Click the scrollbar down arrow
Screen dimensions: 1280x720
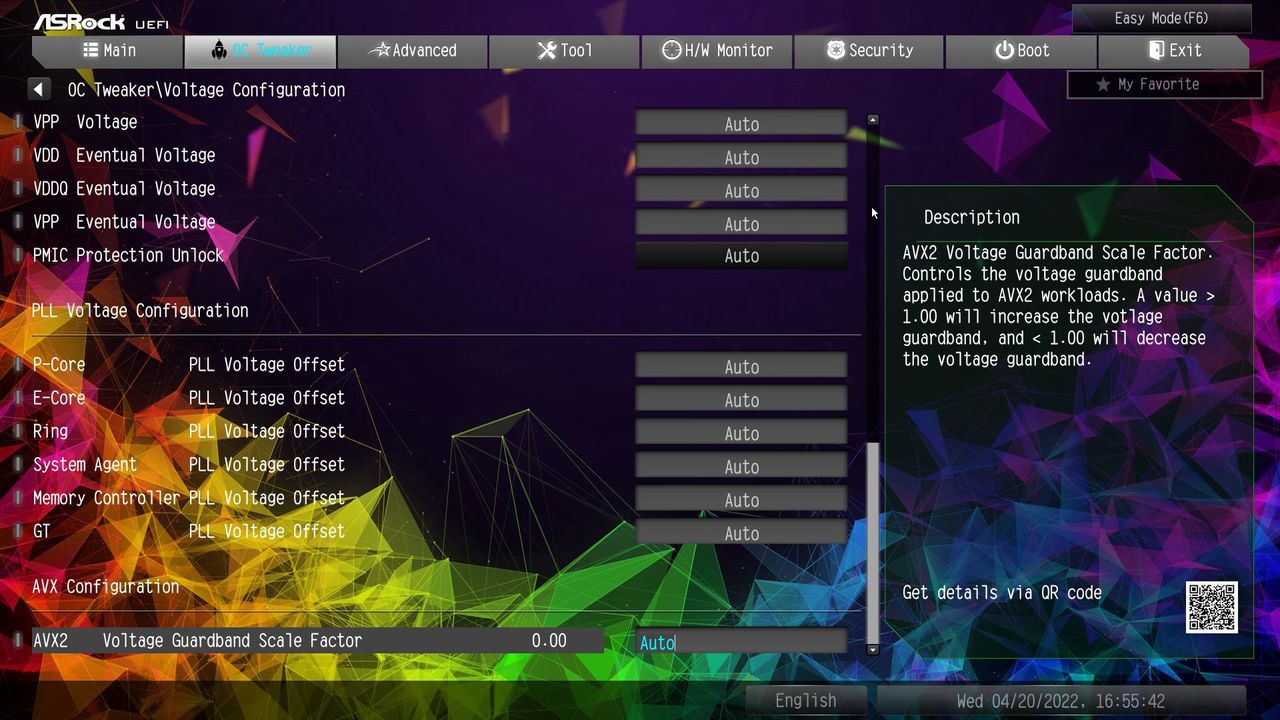[x=873, y=649]
